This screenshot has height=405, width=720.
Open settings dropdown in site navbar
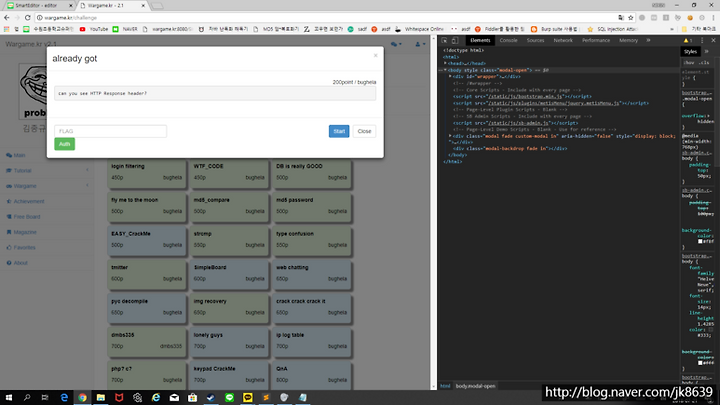coord(396,44)
